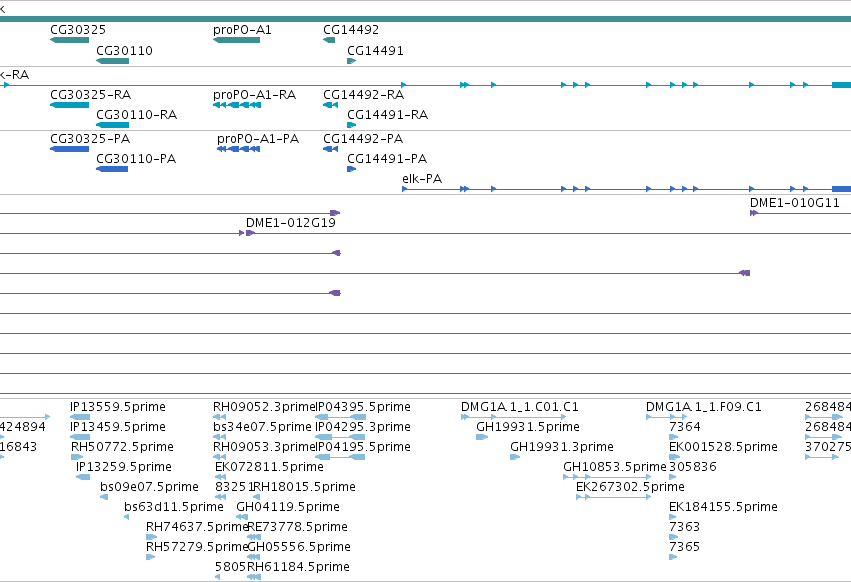
Task: Open the RE73778.5prime EST label
Action: pos(297,527)
